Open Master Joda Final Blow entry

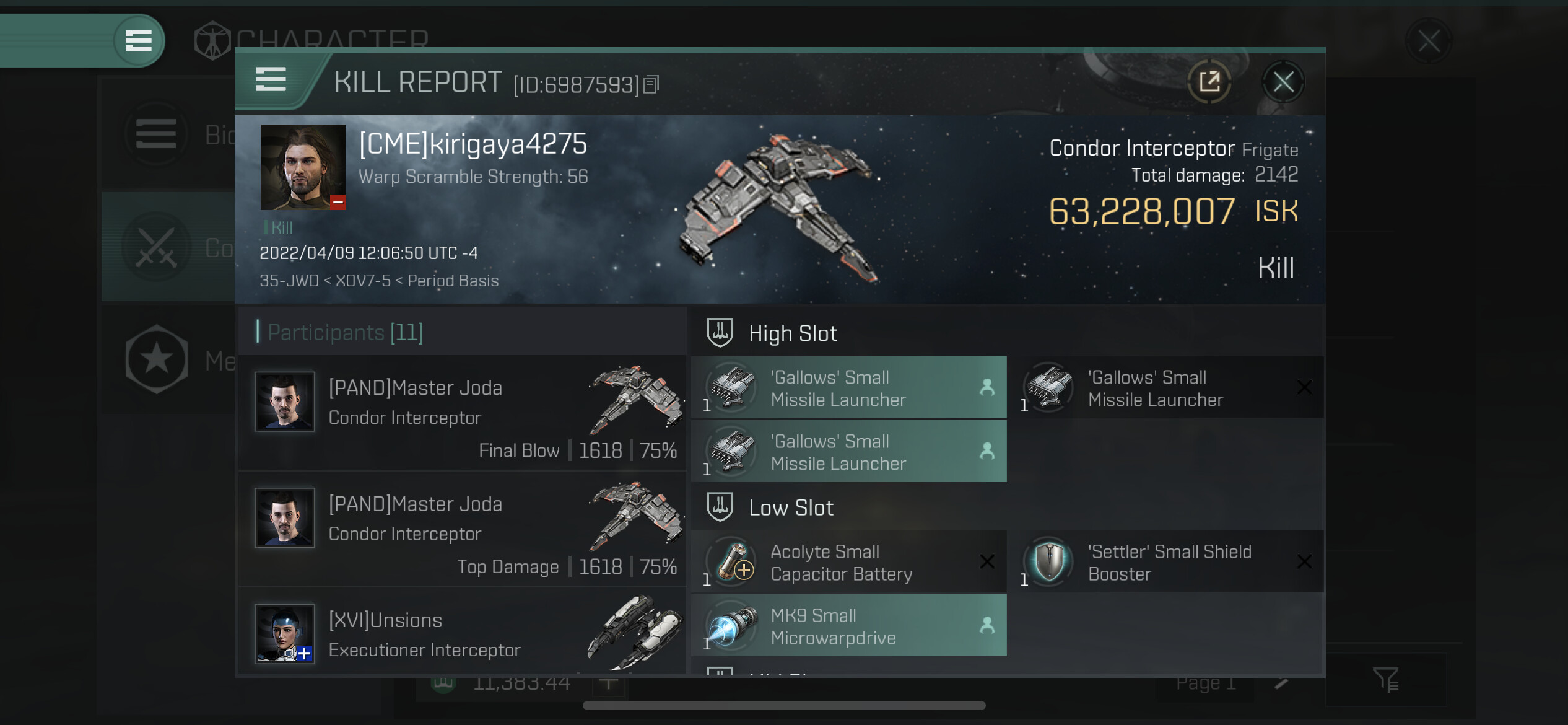[462, 413]
